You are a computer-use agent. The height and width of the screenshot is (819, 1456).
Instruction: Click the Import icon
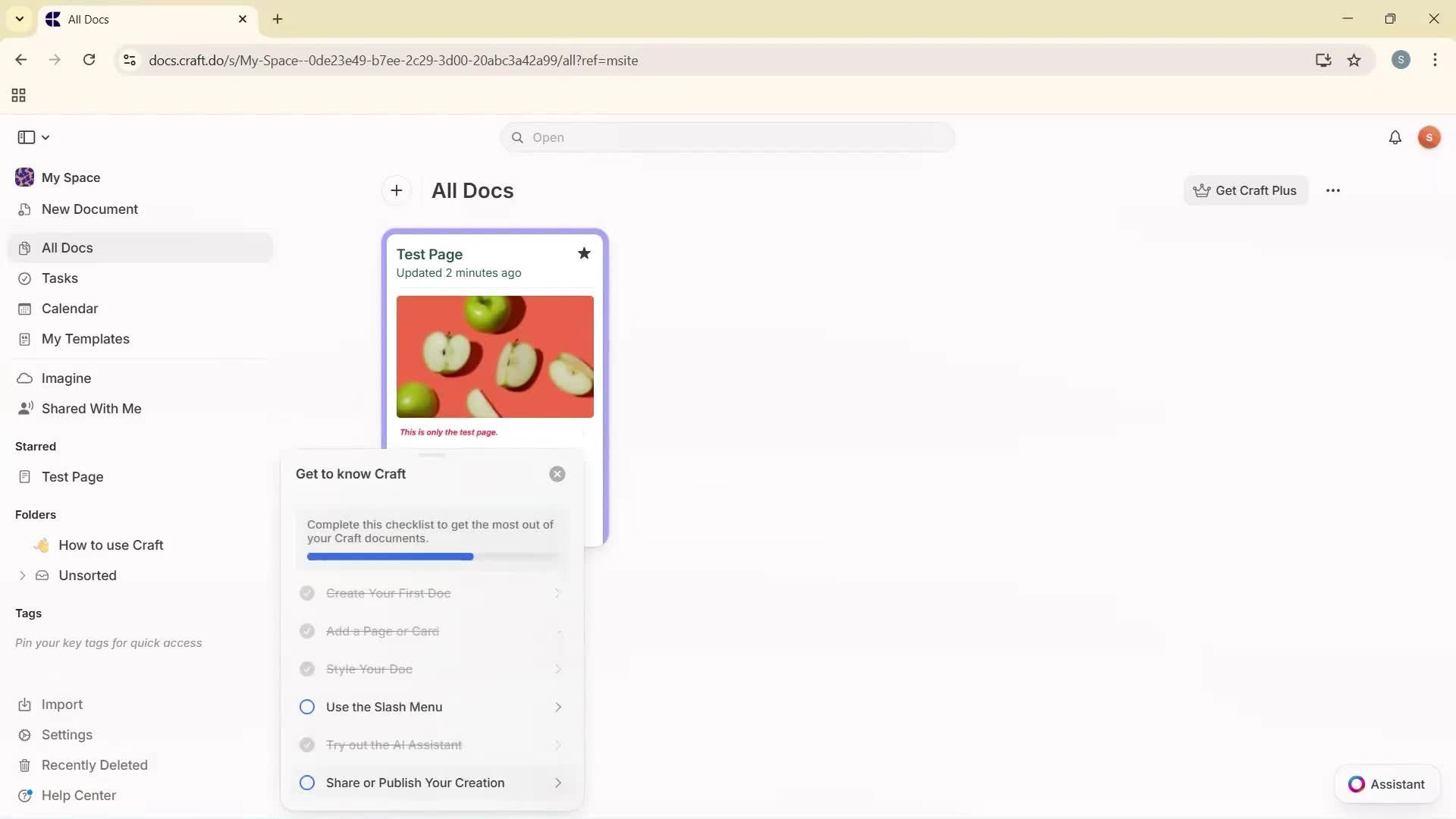point(25,704)
